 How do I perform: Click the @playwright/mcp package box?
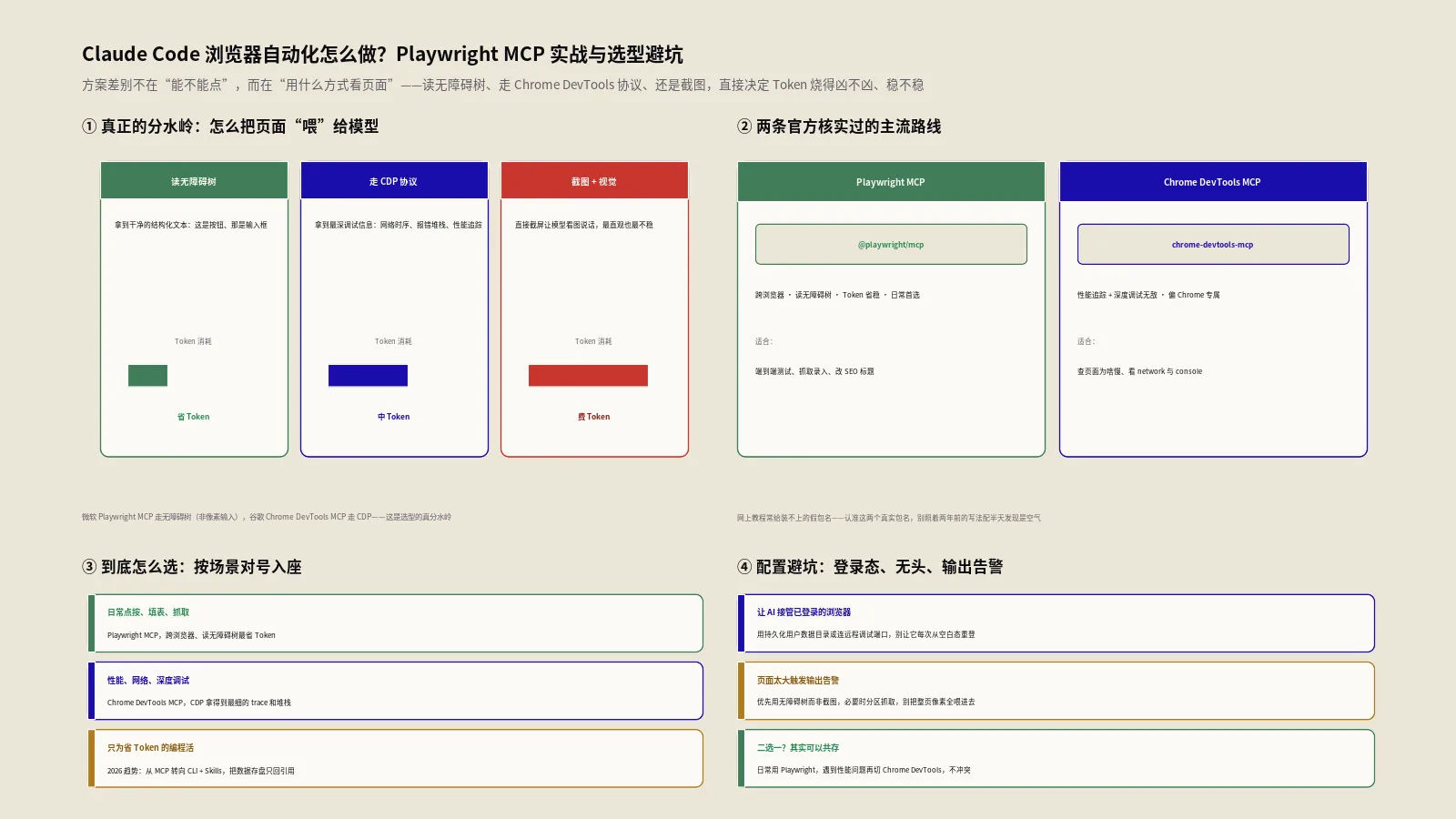click(891, 244)
